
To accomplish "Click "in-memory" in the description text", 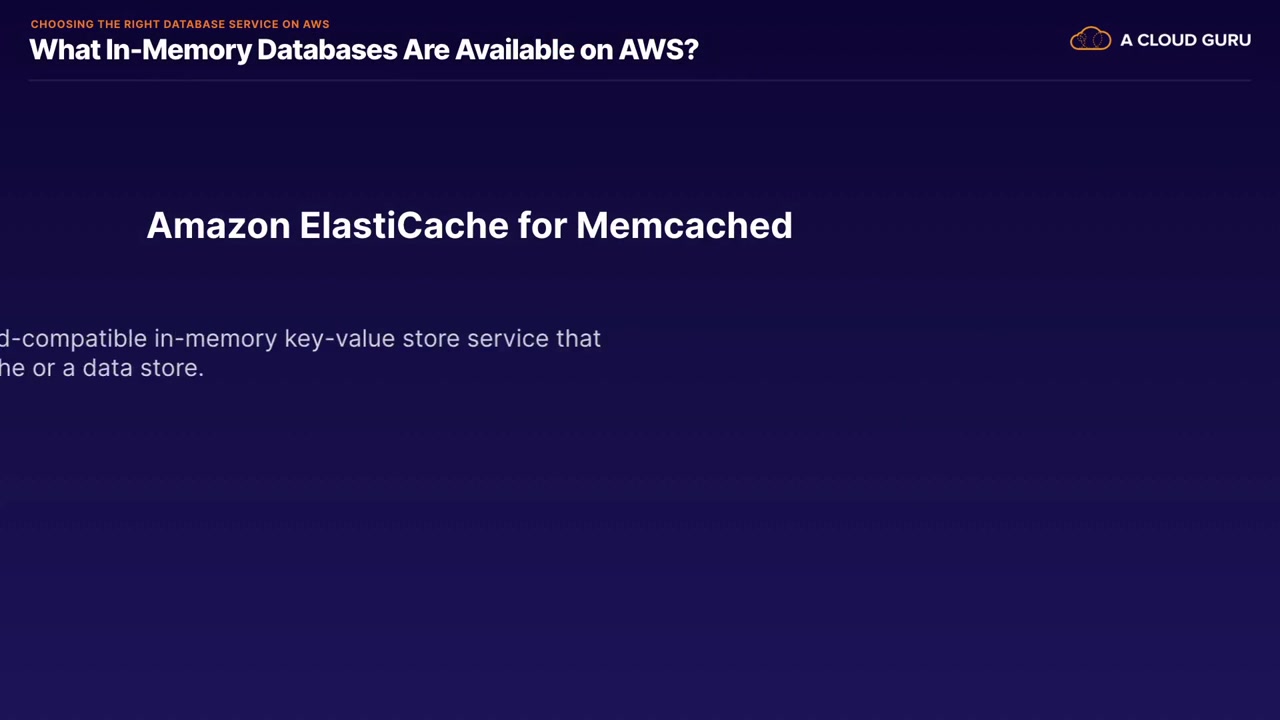I will [x=215, y=339].
